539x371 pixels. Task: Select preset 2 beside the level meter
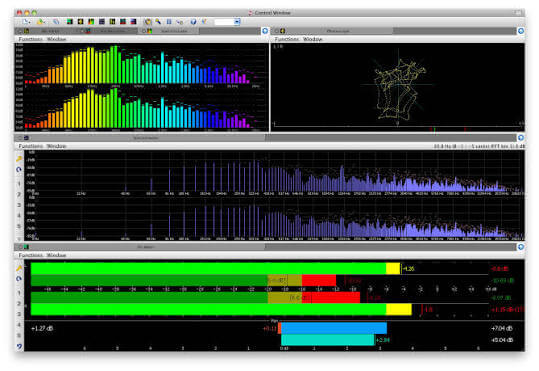19,304
